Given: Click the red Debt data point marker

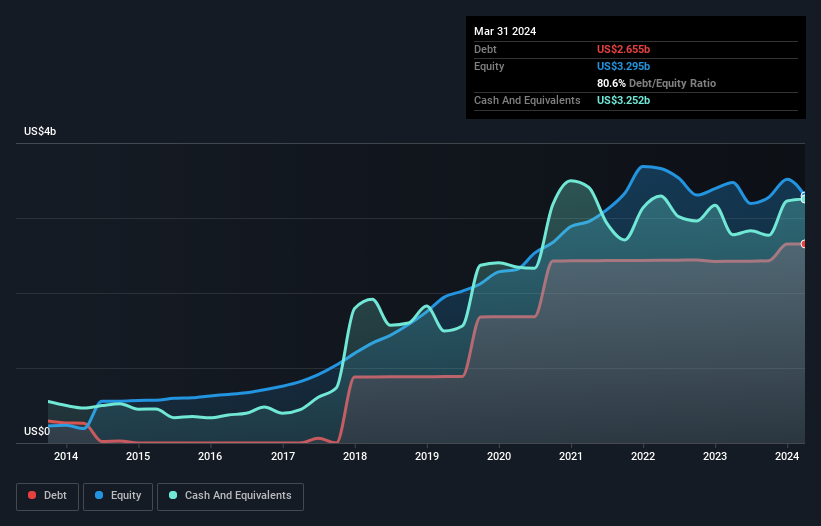Looking at the screenshot, I should click(804, 244).
